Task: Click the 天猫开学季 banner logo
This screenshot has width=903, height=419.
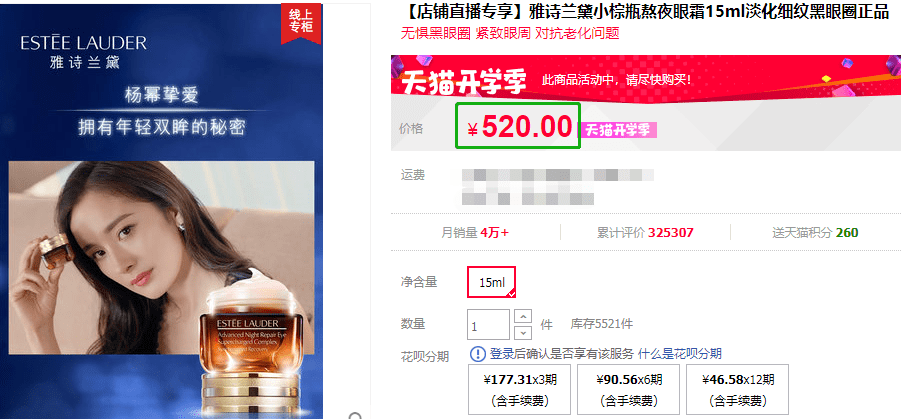Action: click(464, 83)
